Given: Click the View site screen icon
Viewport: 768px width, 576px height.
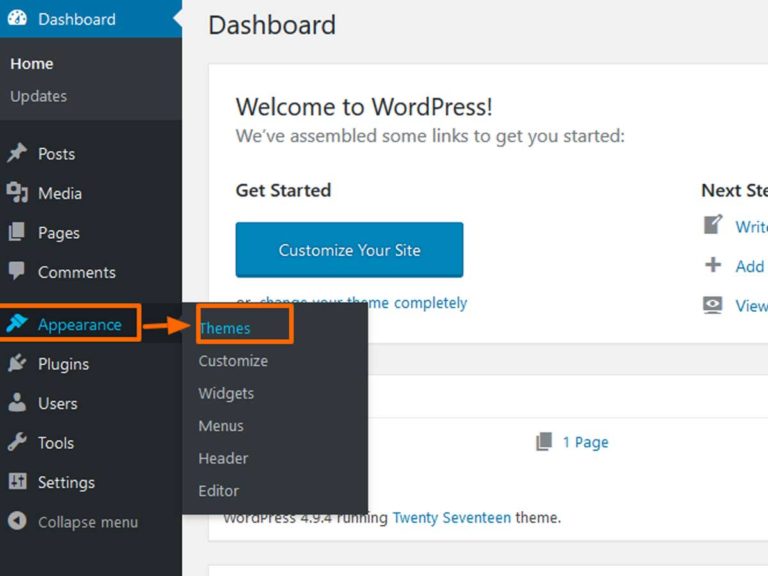Looking at the screenshot, I should coord(713,305).
